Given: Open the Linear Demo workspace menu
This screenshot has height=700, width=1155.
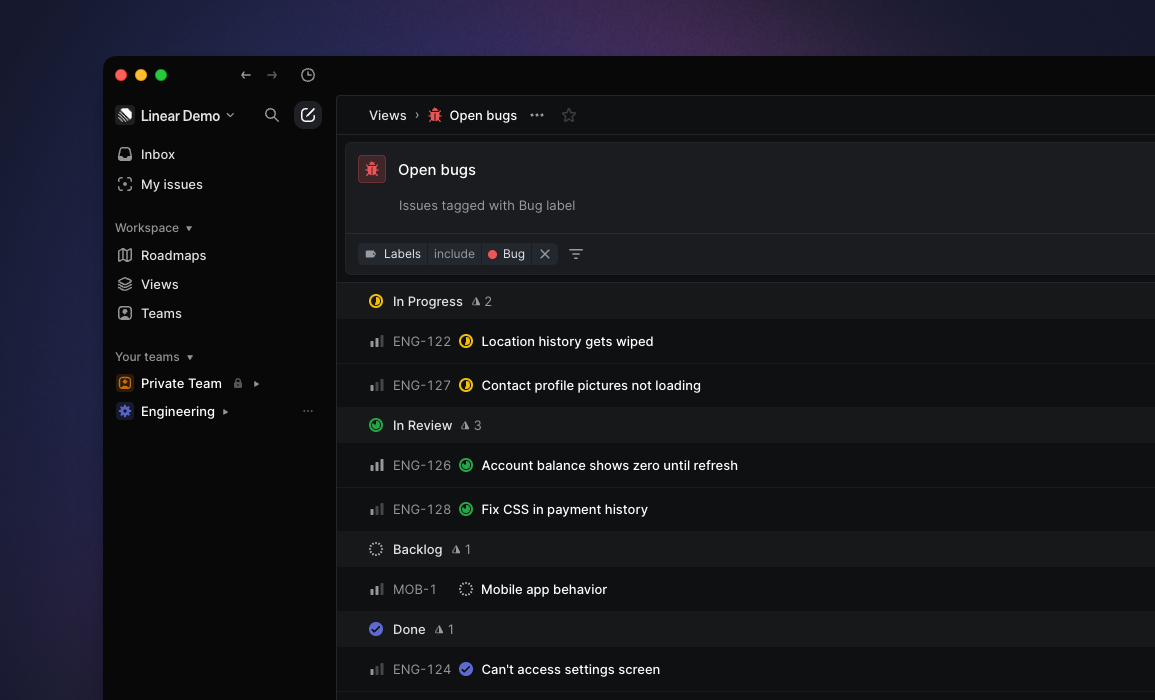Looking at the screenshot, I should 176,115.
